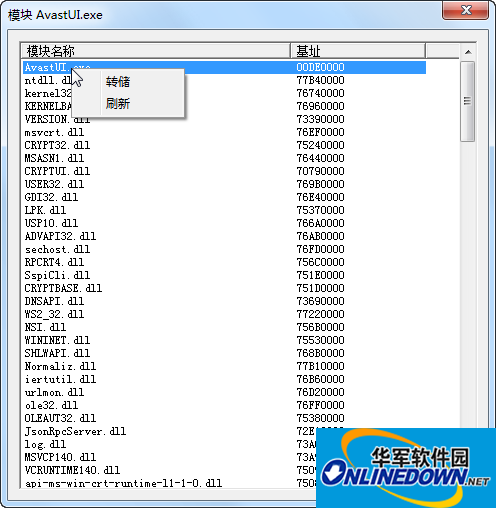Click base address 73390000
Screen dimensions: 496x508
pyautogui.click(x=320, y=119)
